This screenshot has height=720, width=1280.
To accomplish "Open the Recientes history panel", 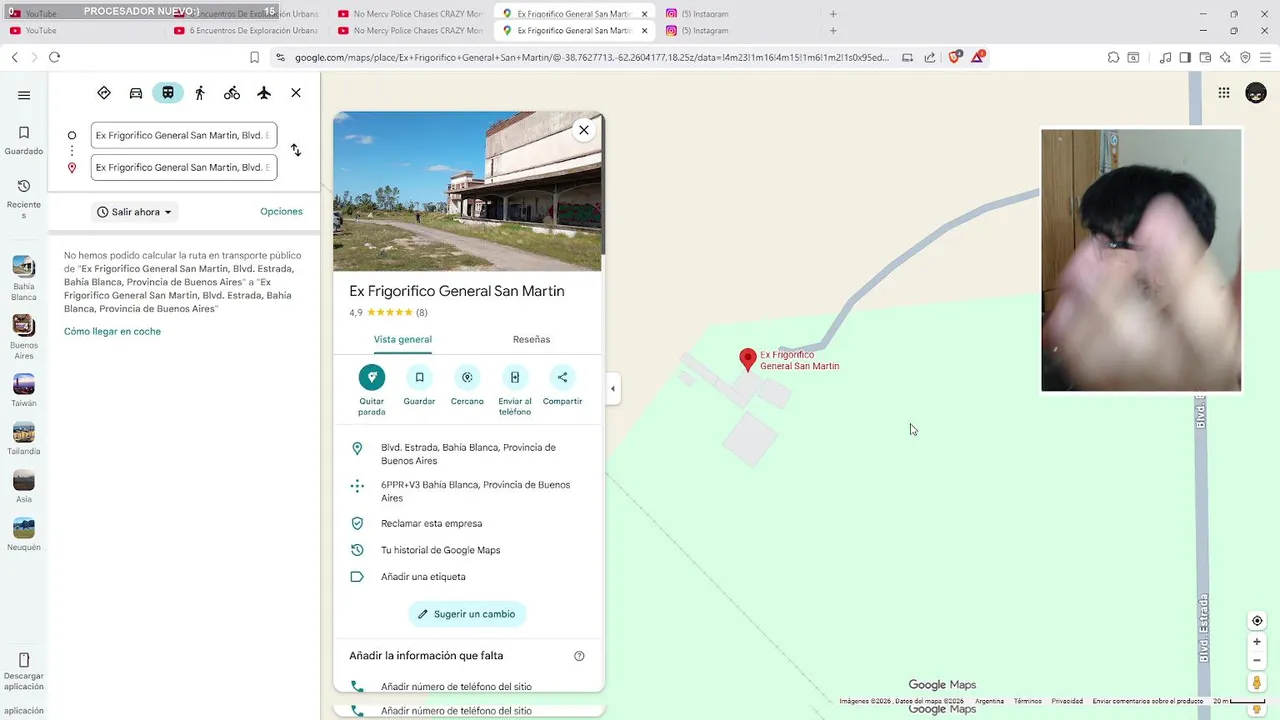I will [x=24, y=198].
